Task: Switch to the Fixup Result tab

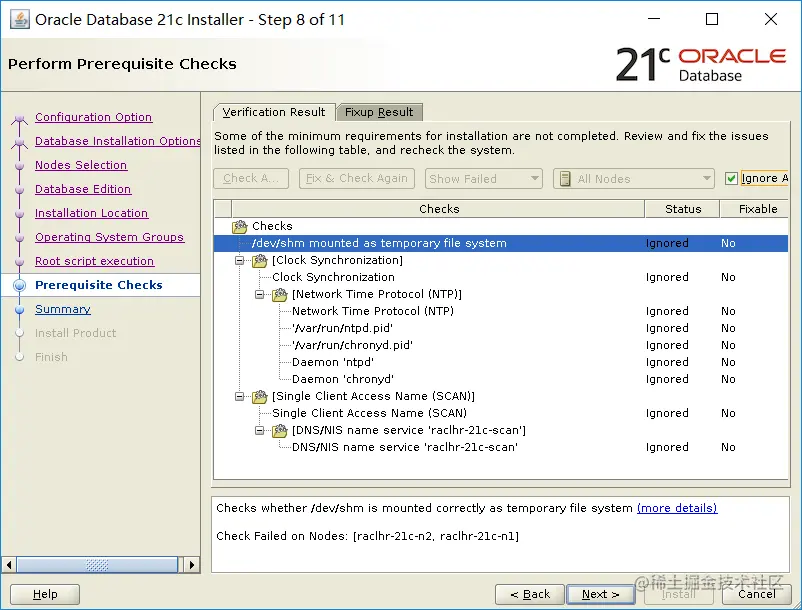Action: coord(379,112)
